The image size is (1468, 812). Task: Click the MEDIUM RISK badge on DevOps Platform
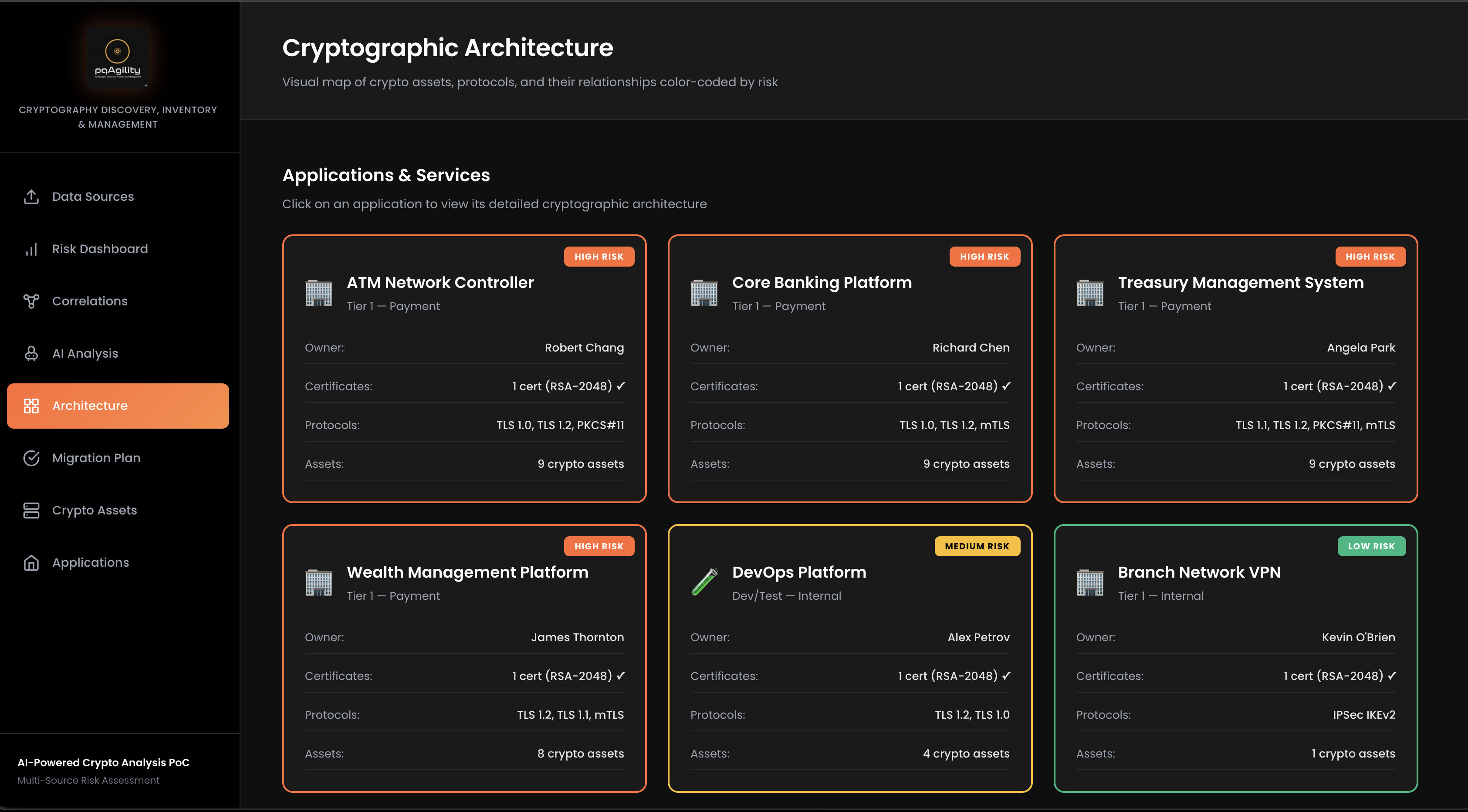coord(977,546)
